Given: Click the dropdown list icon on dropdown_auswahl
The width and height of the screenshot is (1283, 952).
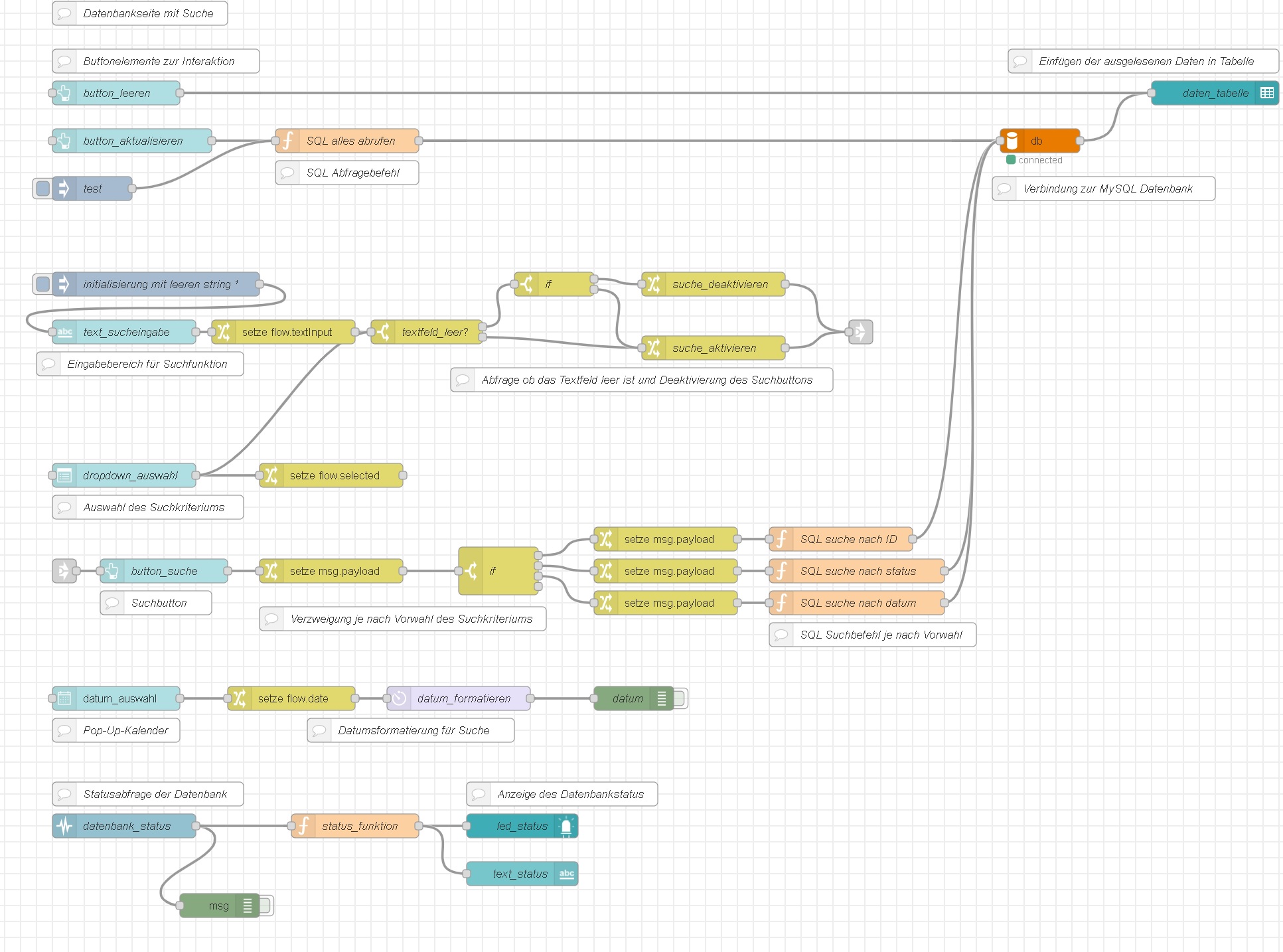Looking at the screenshot, I should click(64, 475).
